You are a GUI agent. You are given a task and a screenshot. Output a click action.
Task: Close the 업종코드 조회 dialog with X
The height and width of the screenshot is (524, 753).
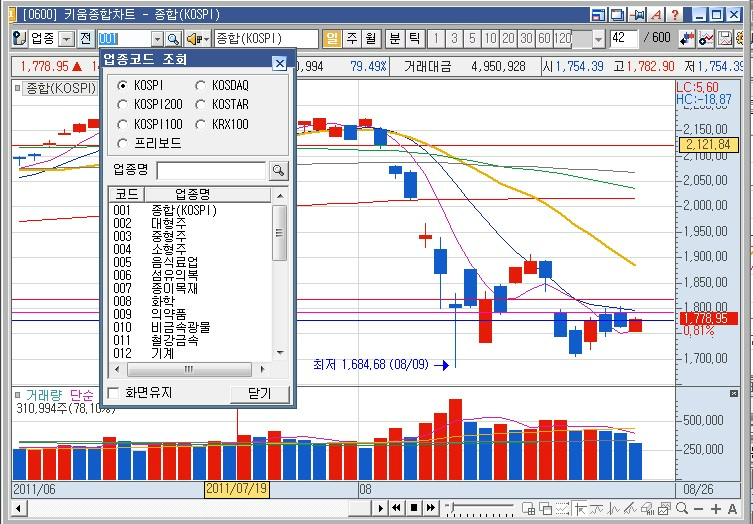point(279,63)
